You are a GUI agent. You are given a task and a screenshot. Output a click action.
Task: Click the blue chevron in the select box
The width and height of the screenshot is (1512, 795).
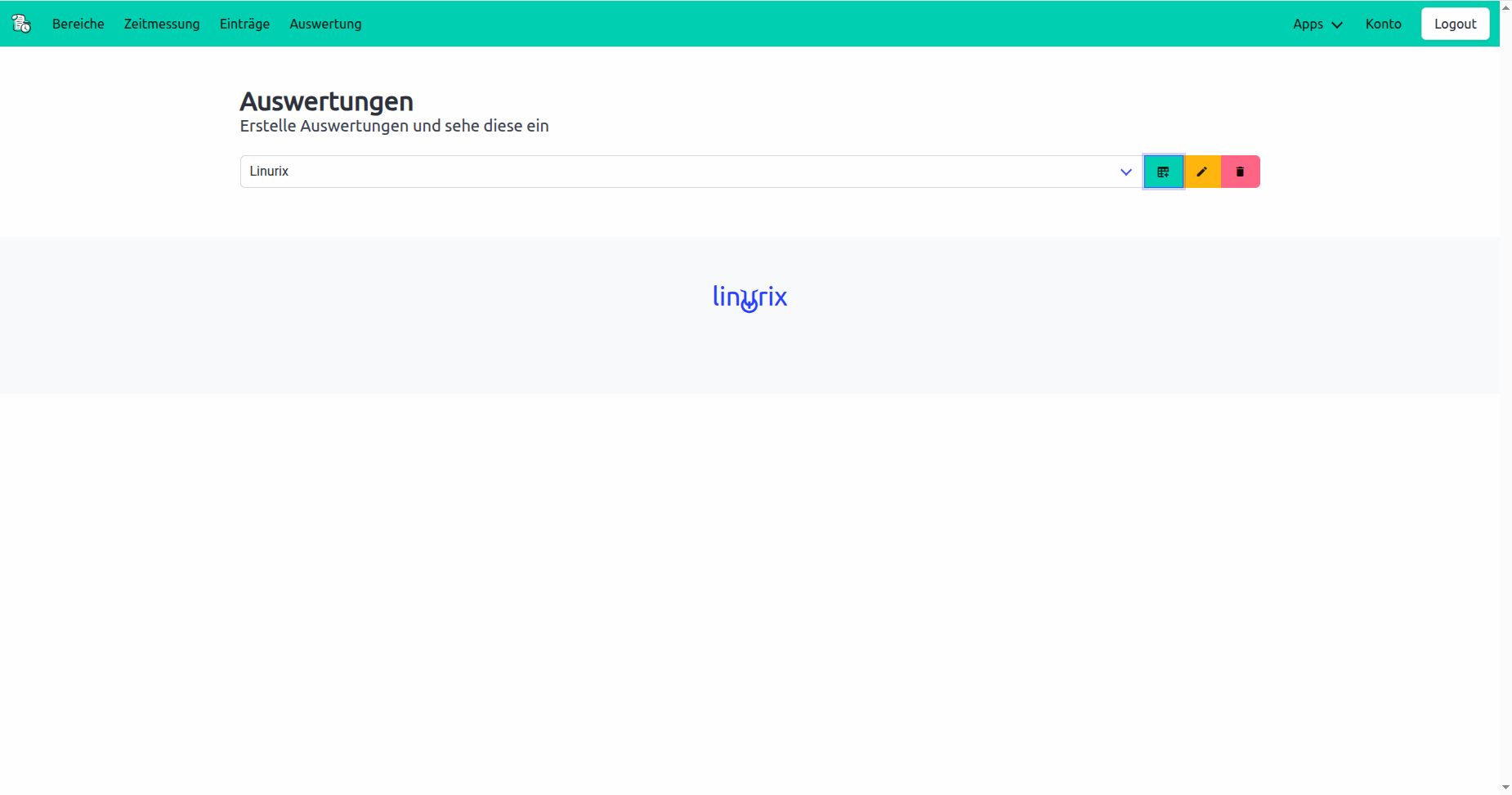[x=1125, y=172]
